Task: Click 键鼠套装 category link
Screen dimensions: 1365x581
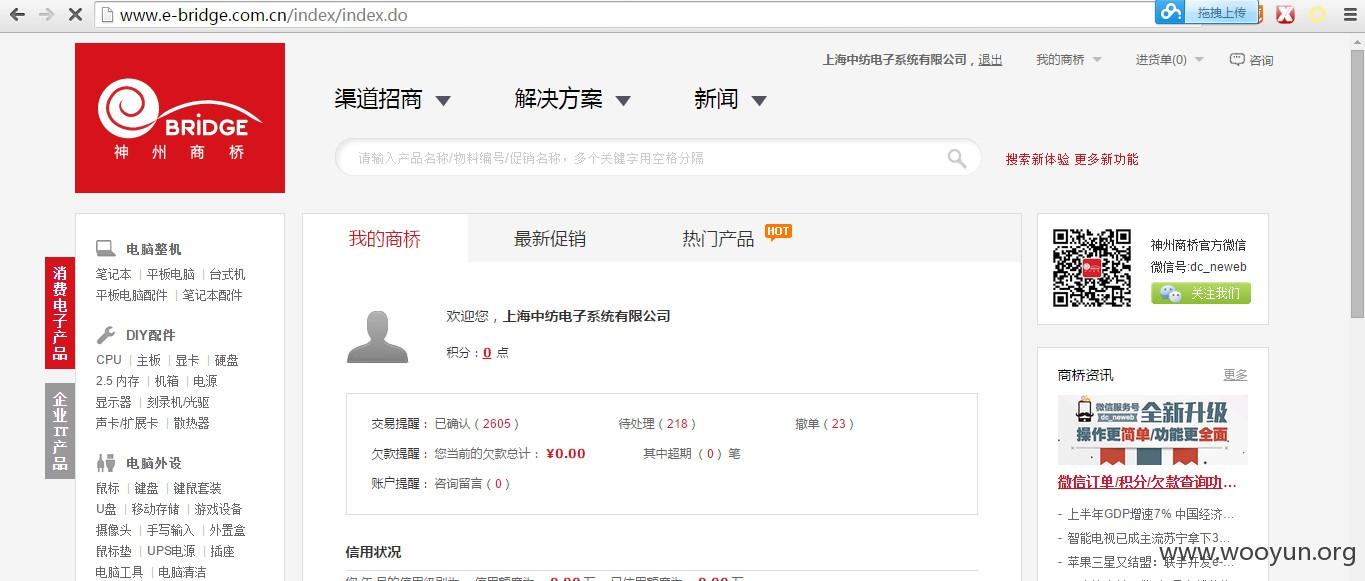Action: pyautogui.click(x=197, y=488)
